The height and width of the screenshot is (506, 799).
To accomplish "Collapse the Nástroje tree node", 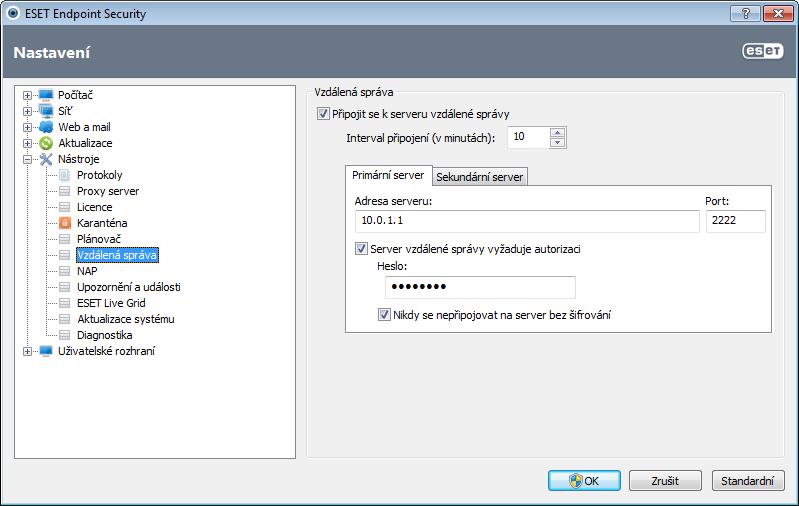I will [x=28, y=159].
